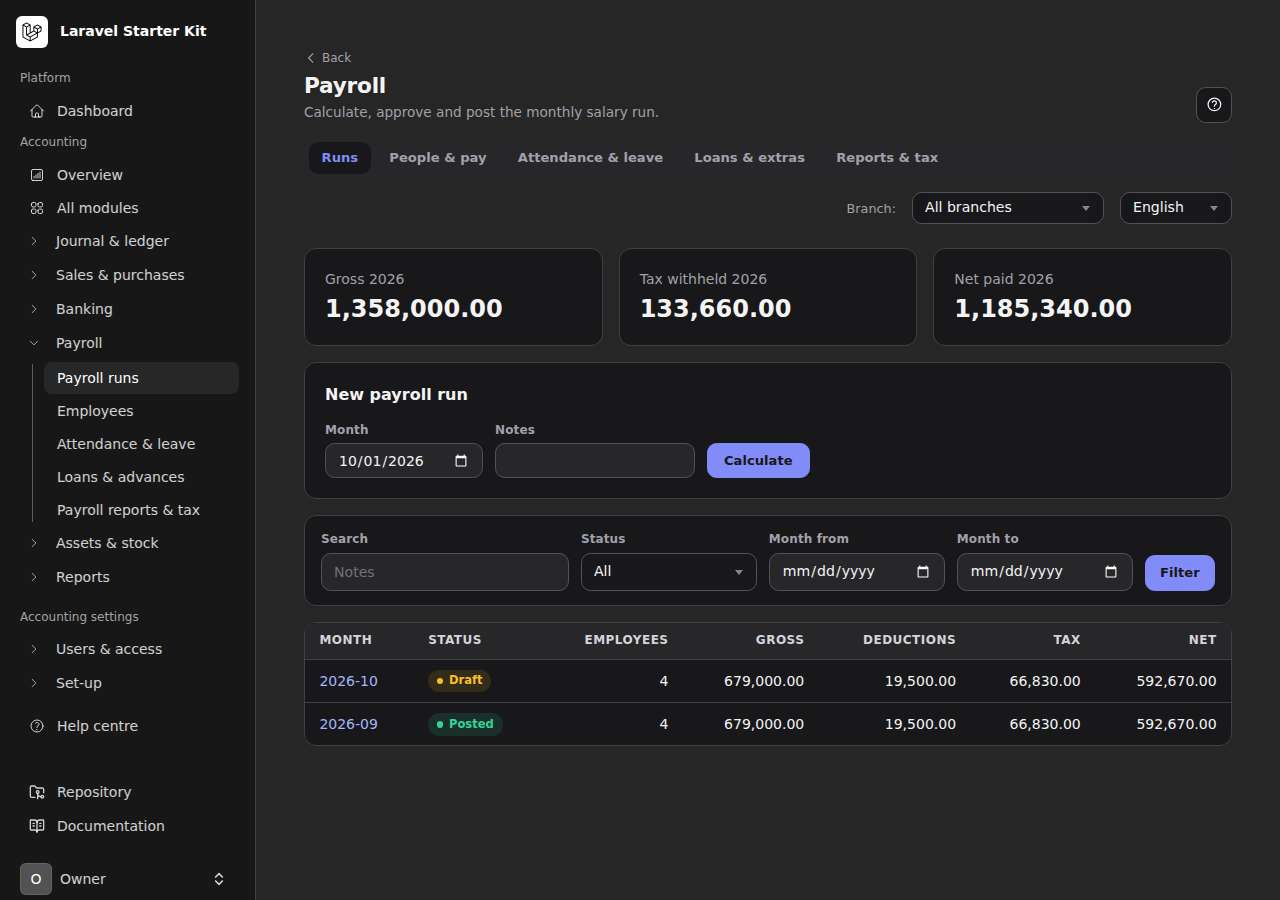
Task: Click the Help centre icon
Action: (x=37, y=726)
